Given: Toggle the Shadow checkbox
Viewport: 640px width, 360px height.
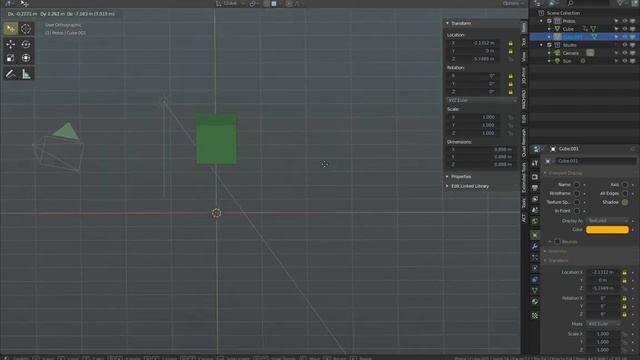Looking at the screenshot, I should point(625,202).
